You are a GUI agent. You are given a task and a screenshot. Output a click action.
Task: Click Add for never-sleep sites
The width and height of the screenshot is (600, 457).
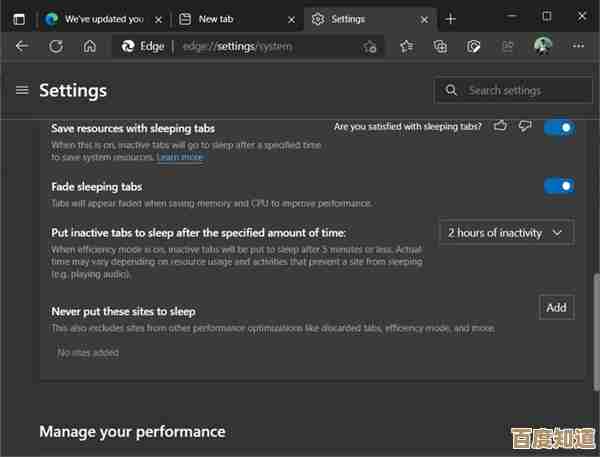tap(556, 308)
